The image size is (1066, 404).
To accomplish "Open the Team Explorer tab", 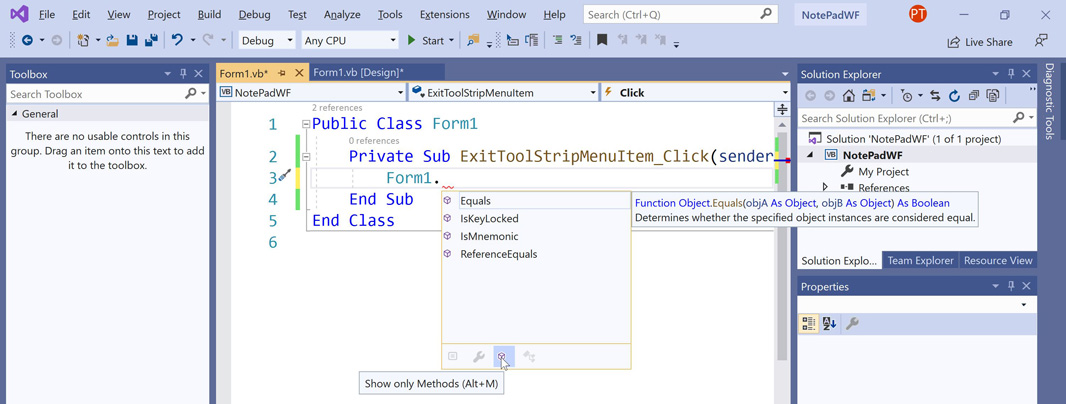I will (920, 261).
